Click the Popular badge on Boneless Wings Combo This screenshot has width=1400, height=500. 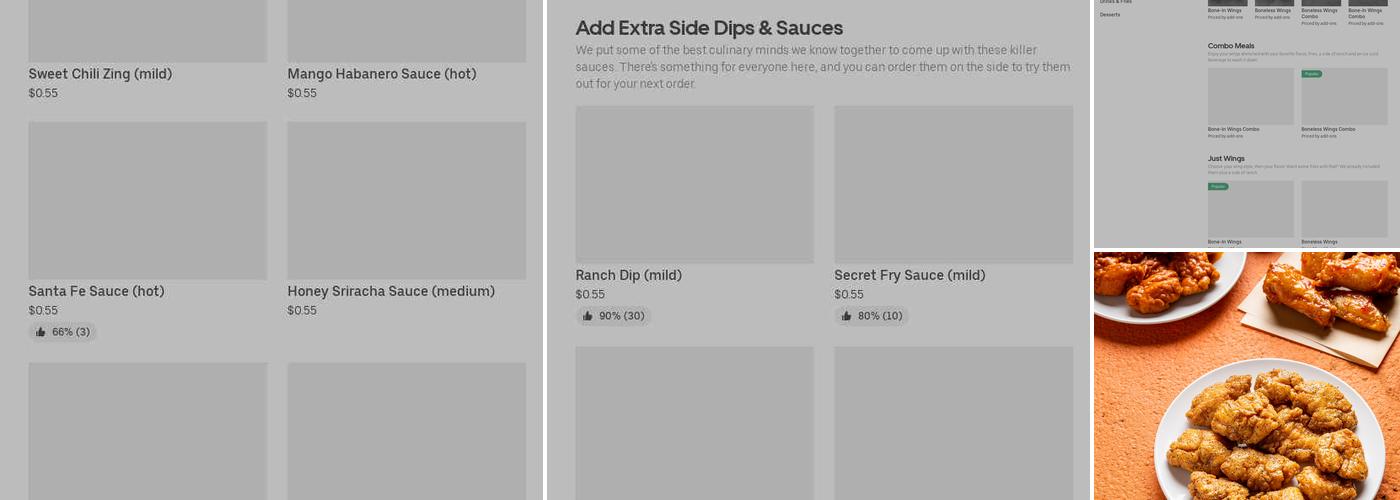coord(1311,74)
